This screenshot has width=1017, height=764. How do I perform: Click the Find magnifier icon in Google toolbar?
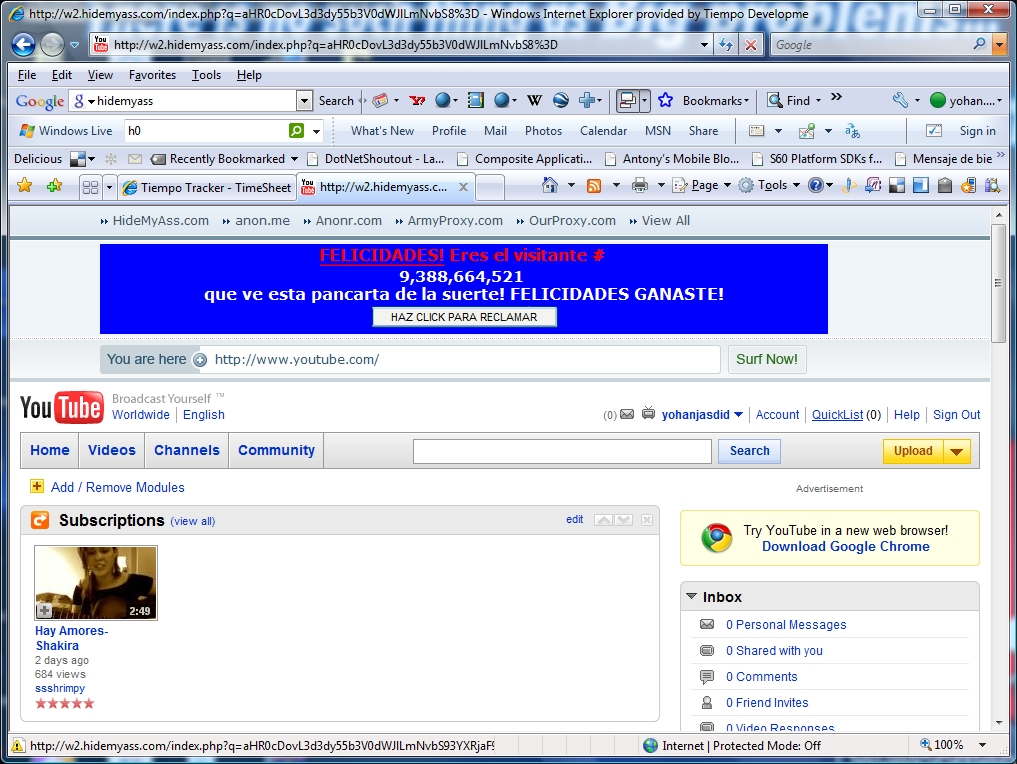[774, 101]
